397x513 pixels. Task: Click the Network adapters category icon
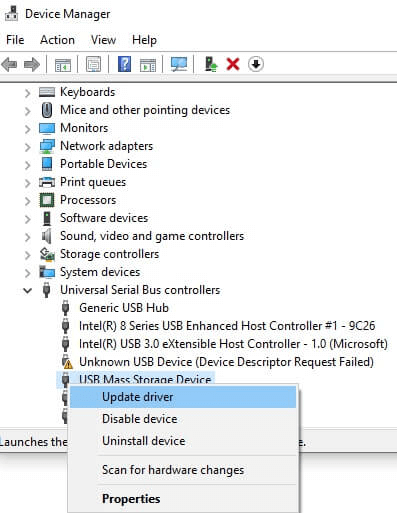coord(47,146)
